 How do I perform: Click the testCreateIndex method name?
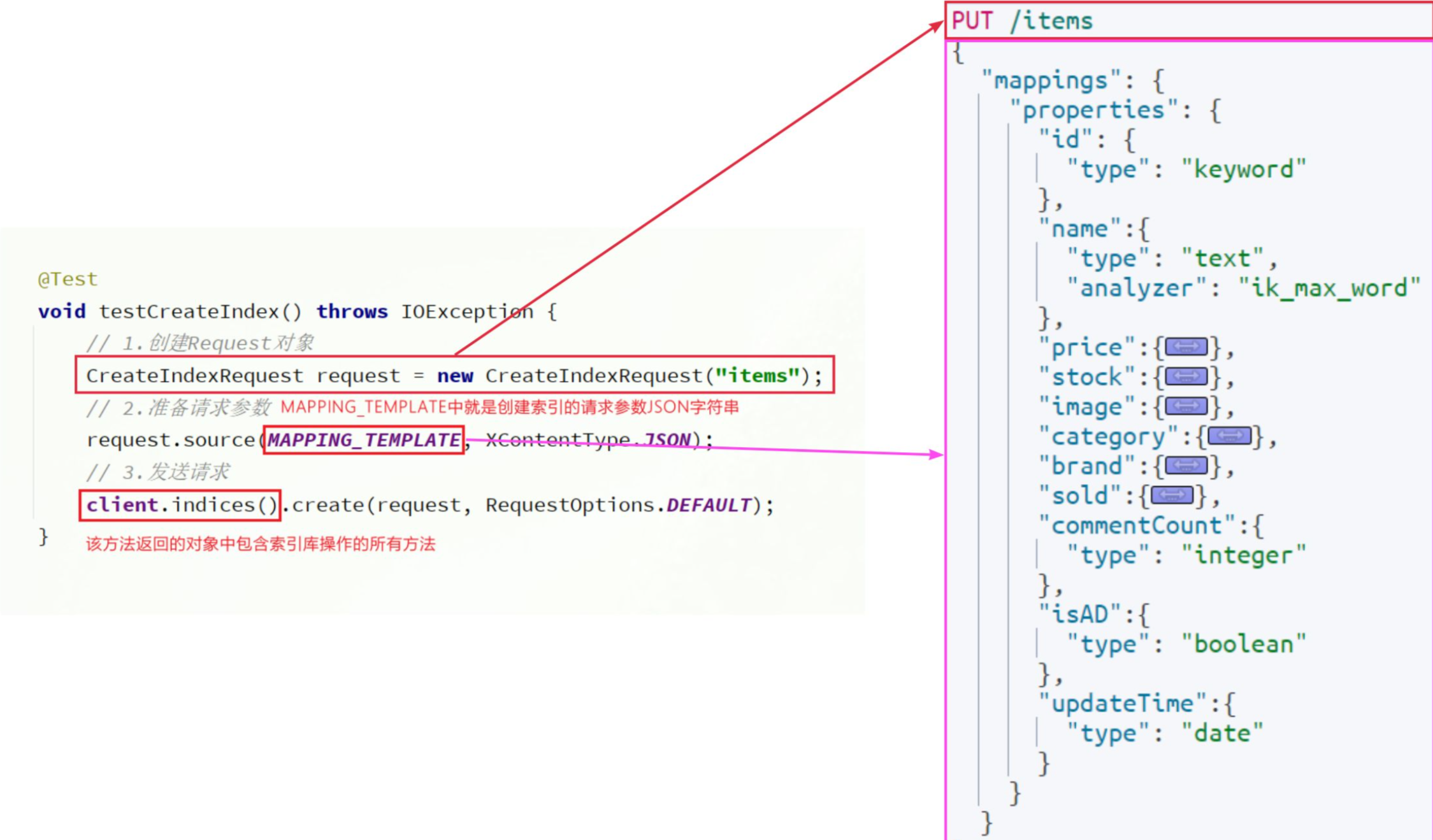click(189, 311)
